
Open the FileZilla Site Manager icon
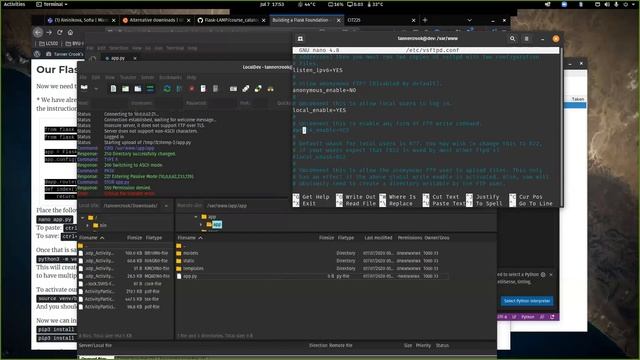[84, 89]
